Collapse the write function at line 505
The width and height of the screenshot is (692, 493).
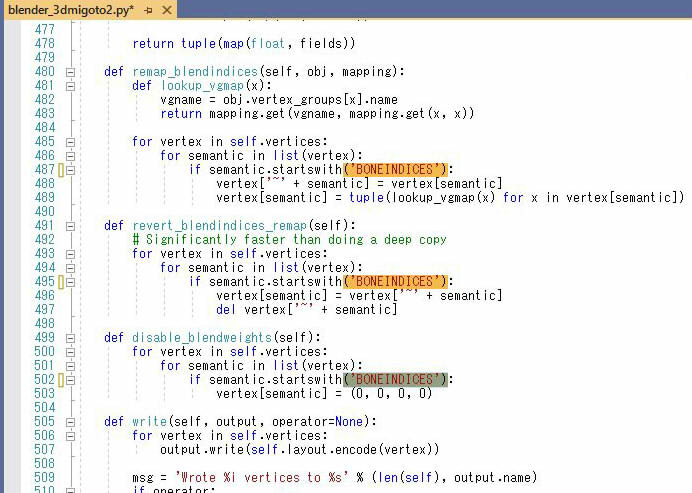pyautogui.click(x=70, y=422)
